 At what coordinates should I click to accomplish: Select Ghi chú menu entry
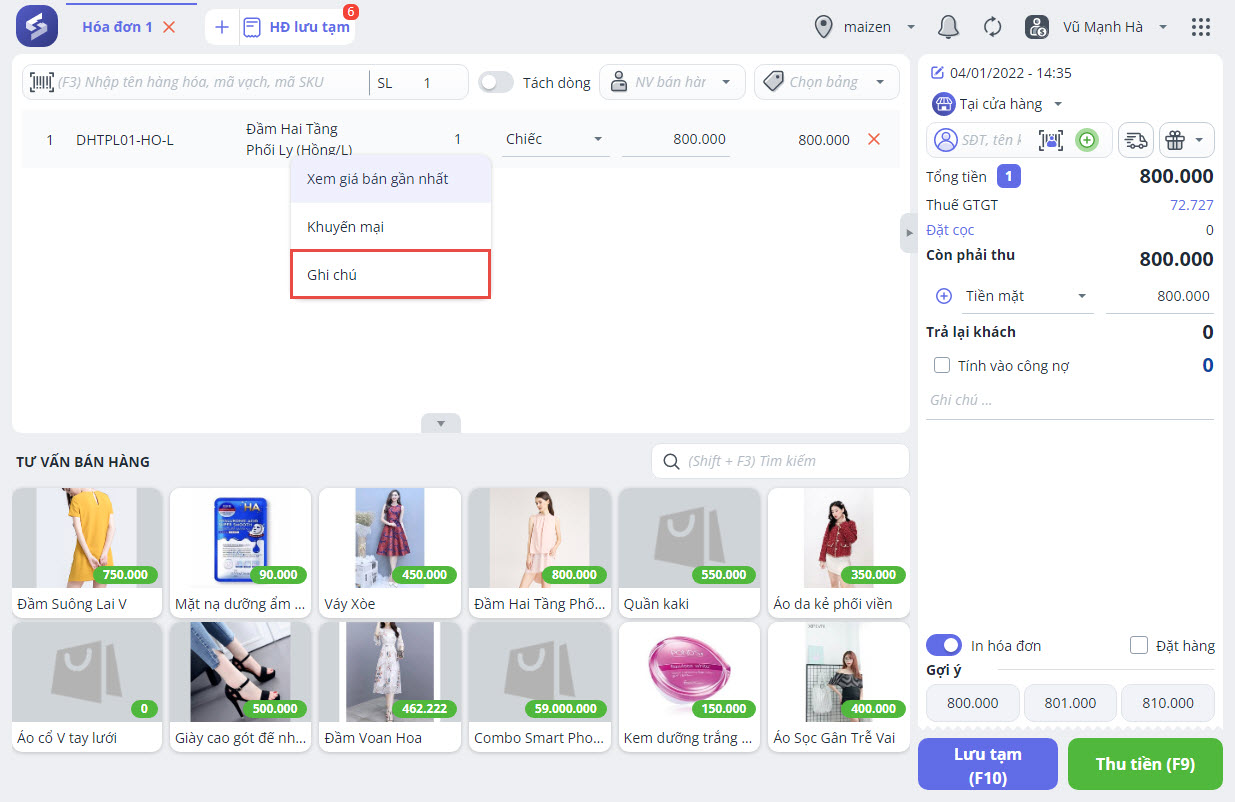click(x=391, y=274)
